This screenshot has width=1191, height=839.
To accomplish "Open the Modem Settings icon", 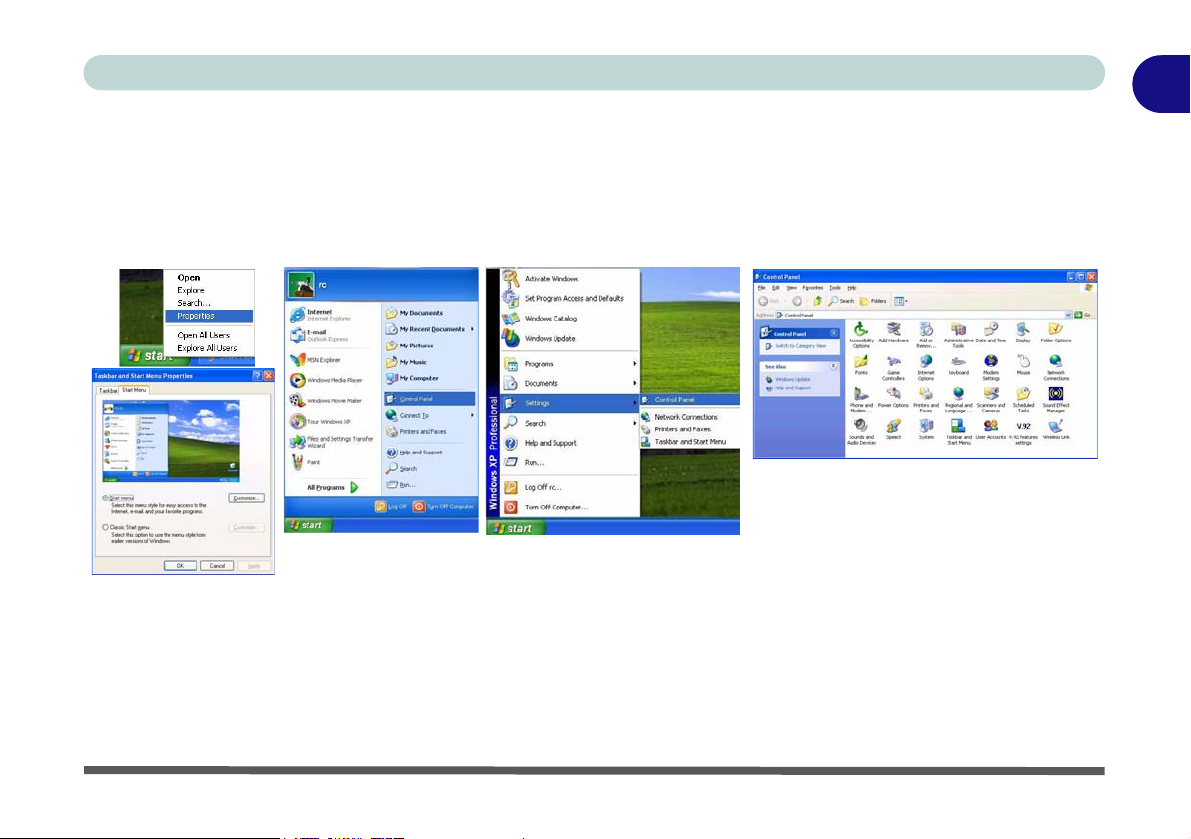I will point(990,367).
